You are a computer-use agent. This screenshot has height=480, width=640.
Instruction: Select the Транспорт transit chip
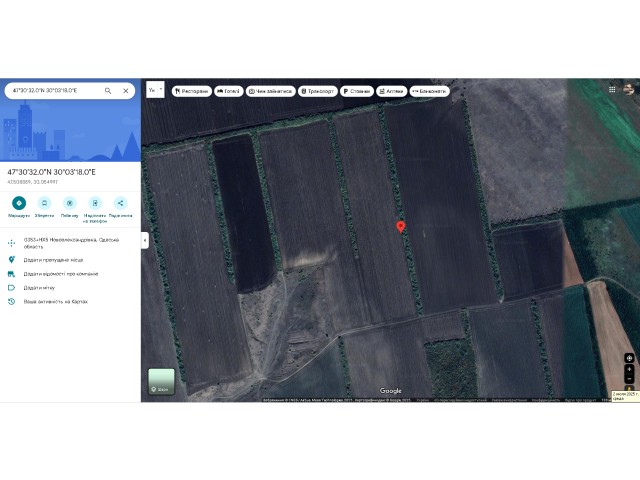click(x=318, y=91)
